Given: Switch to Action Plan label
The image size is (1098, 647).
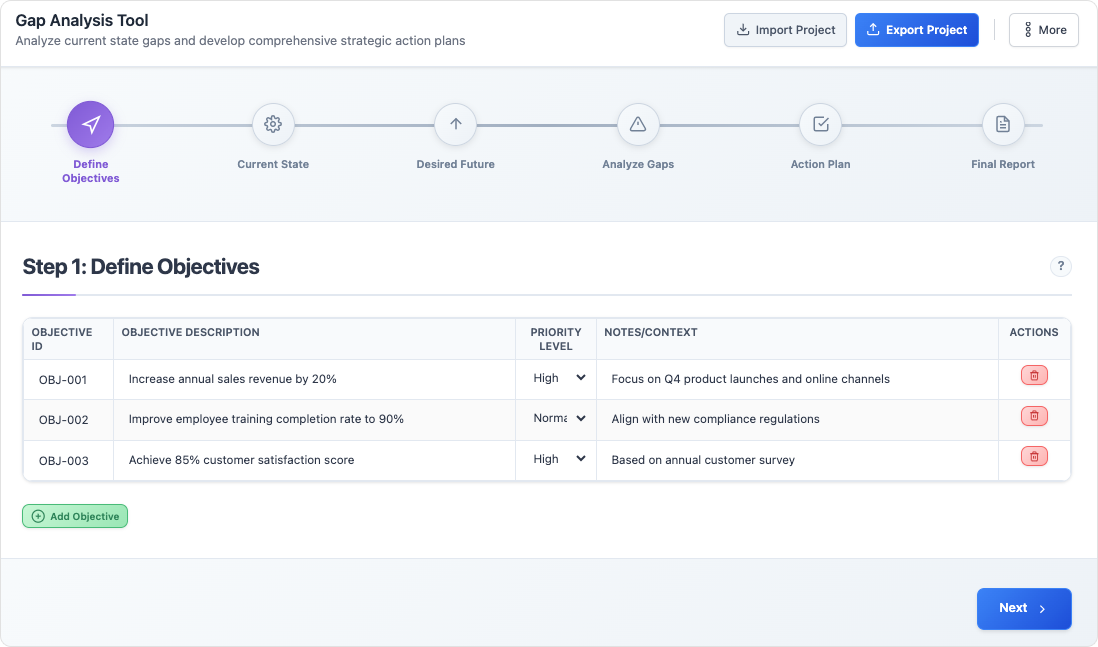Looking at the screenshot, I should pos(821,165).
